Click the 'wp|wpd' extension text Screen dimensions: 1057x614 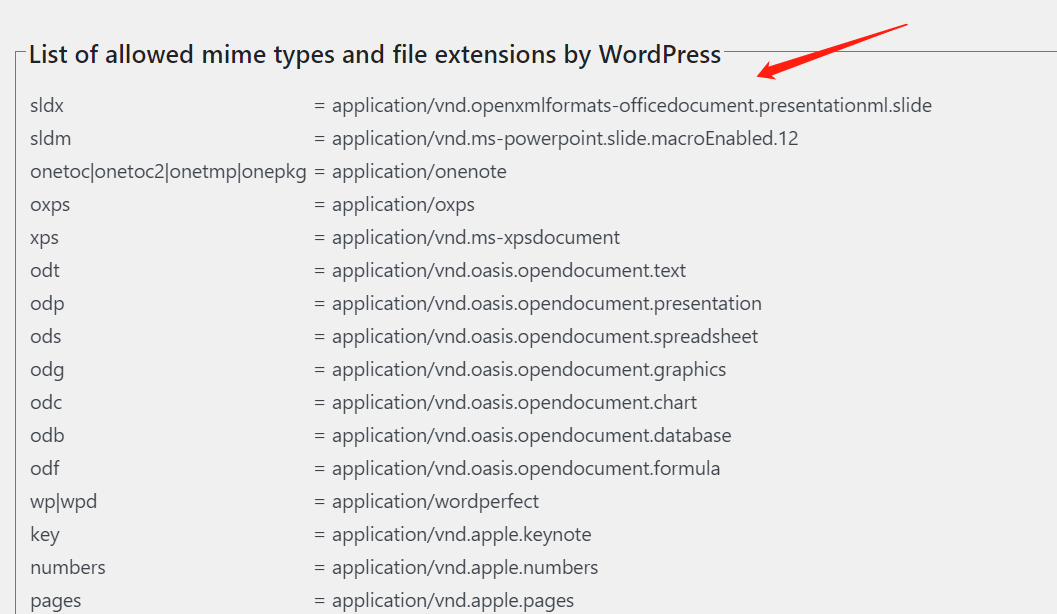(x=63, y=502)
